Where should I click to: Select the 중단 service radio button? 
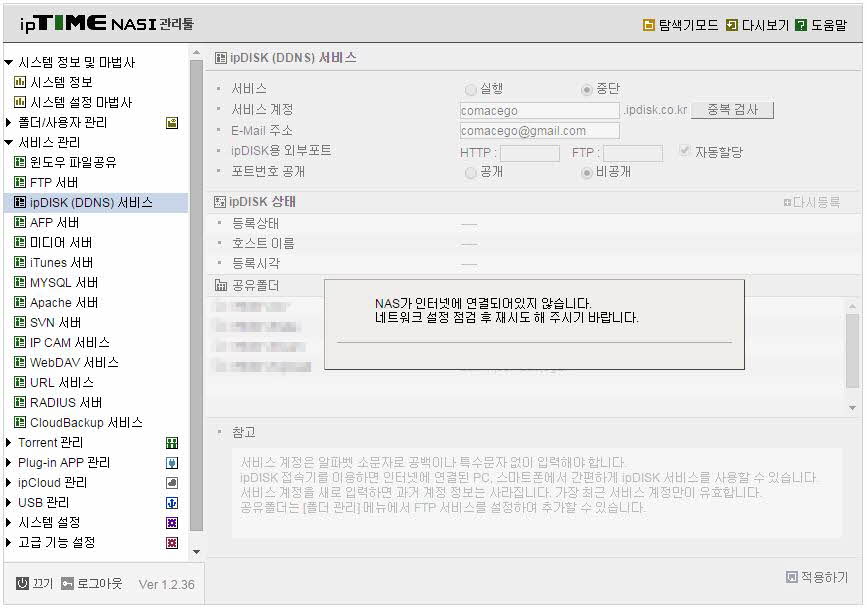coord(587,90)
